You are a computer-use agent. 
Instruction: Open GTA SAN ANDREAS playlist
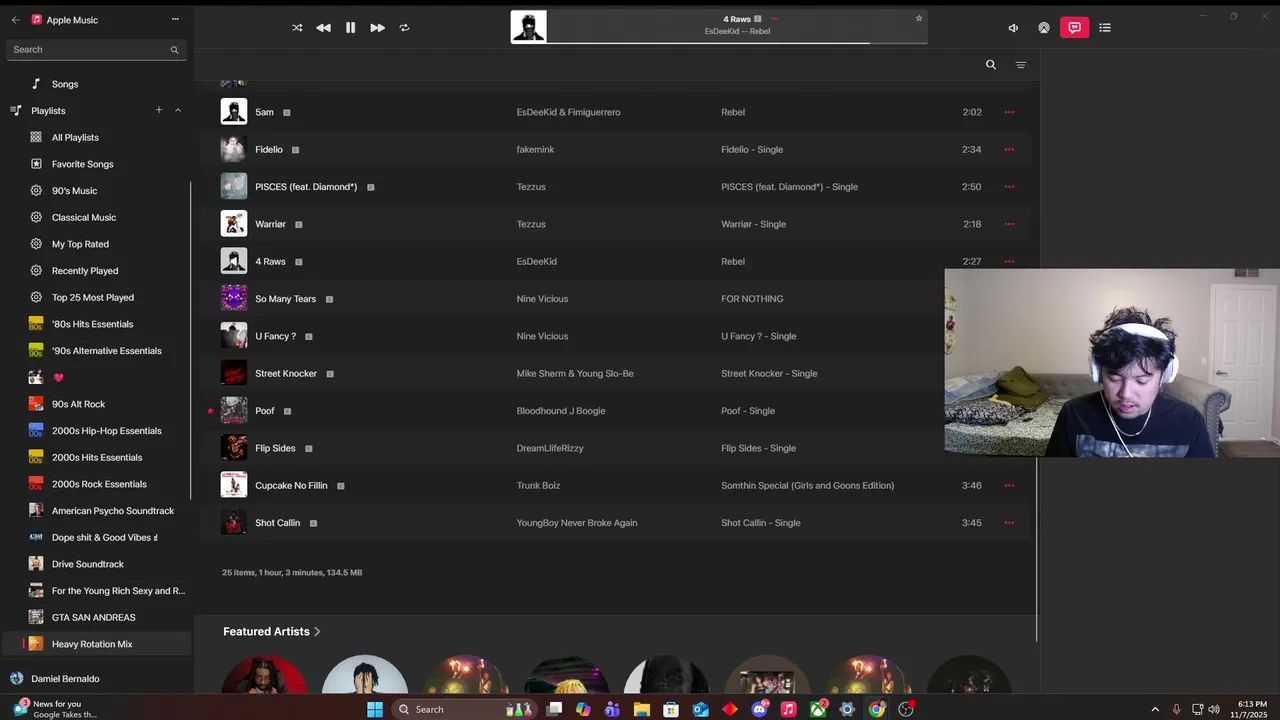click(95, 617)
